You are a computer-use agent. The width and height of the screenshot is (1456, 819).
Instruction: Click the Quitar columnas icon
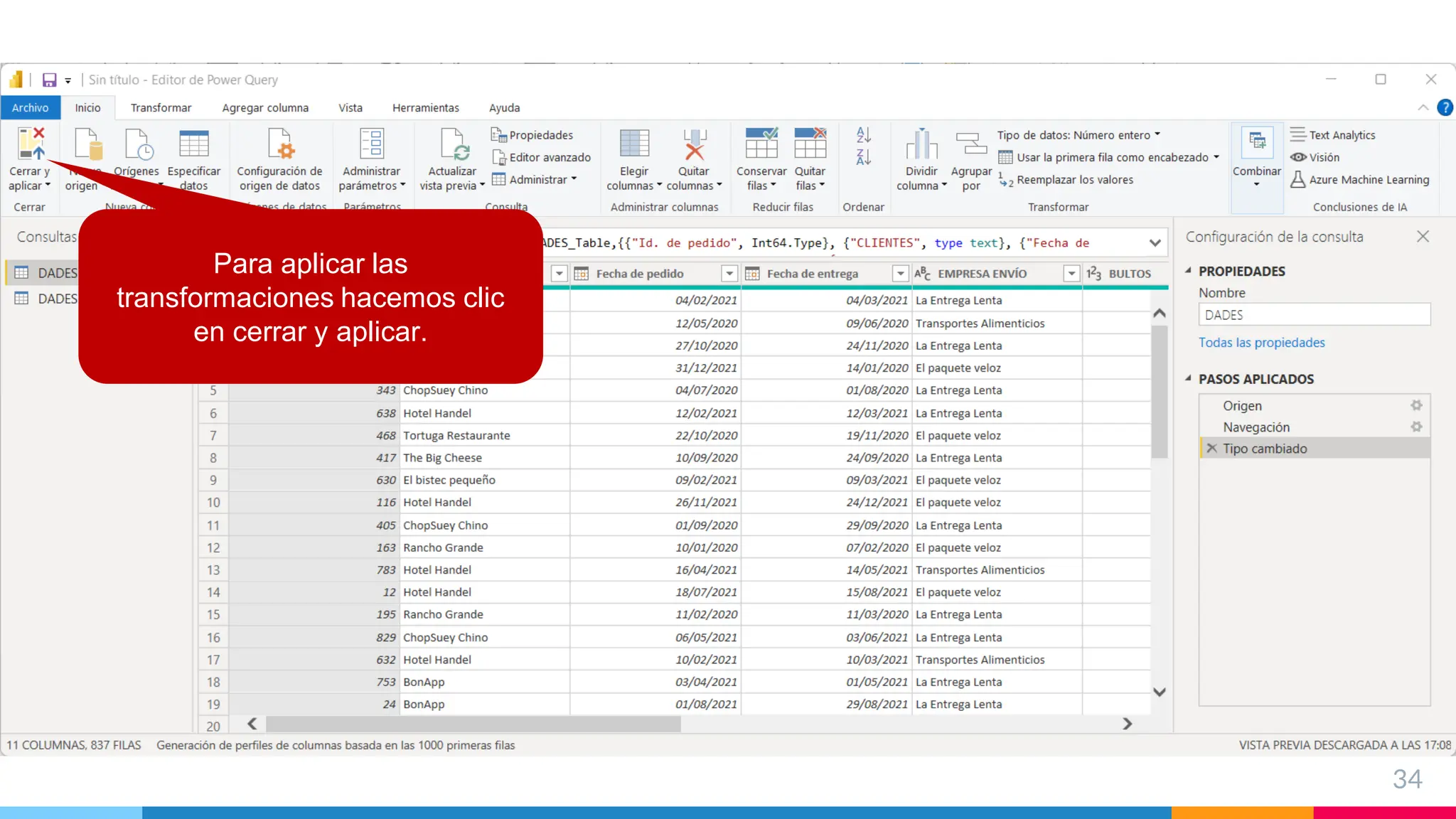[x=694, y=144]
